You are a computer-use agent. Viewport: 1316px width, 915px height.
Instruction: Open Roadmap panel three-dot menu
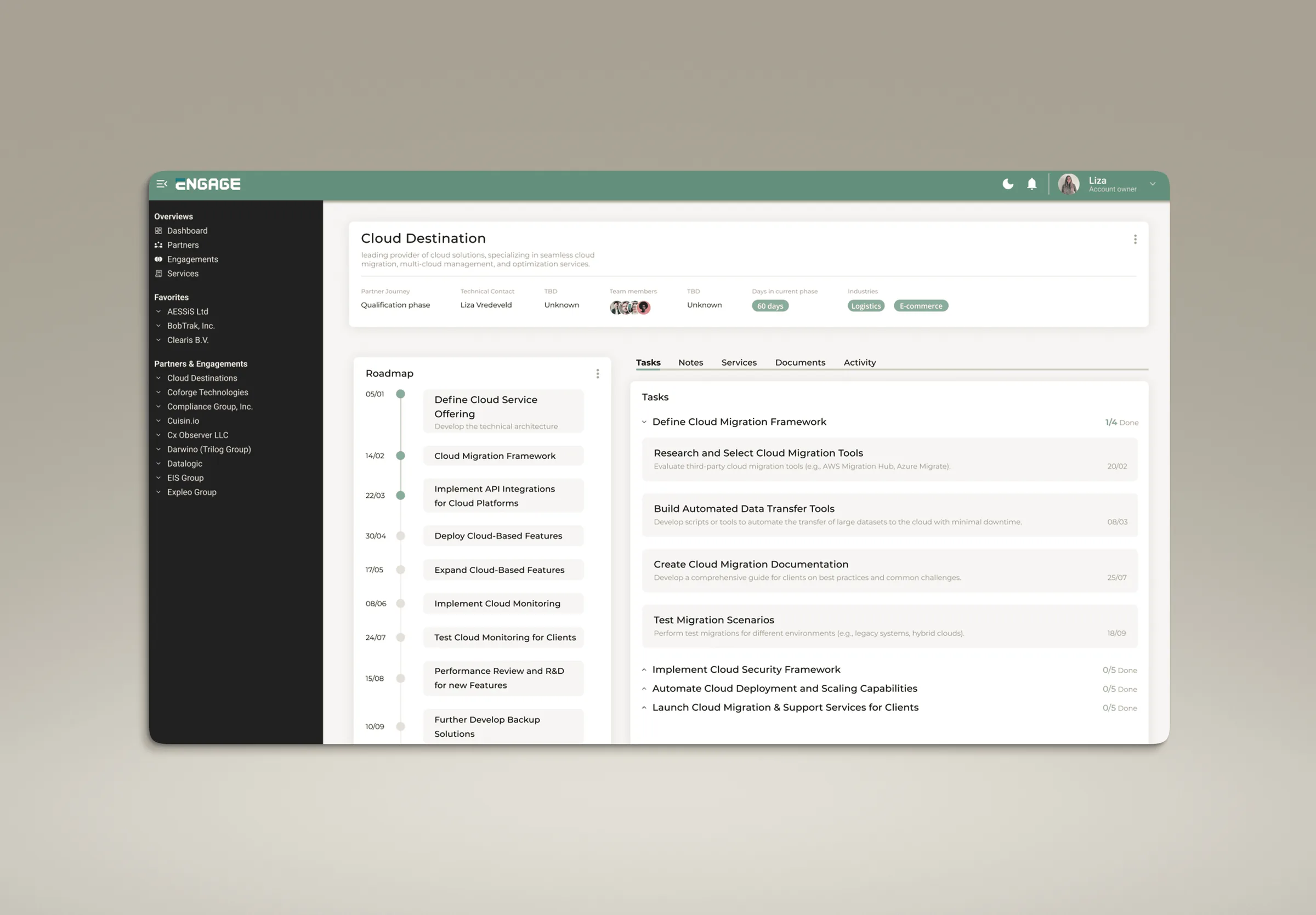pos(597,373)
